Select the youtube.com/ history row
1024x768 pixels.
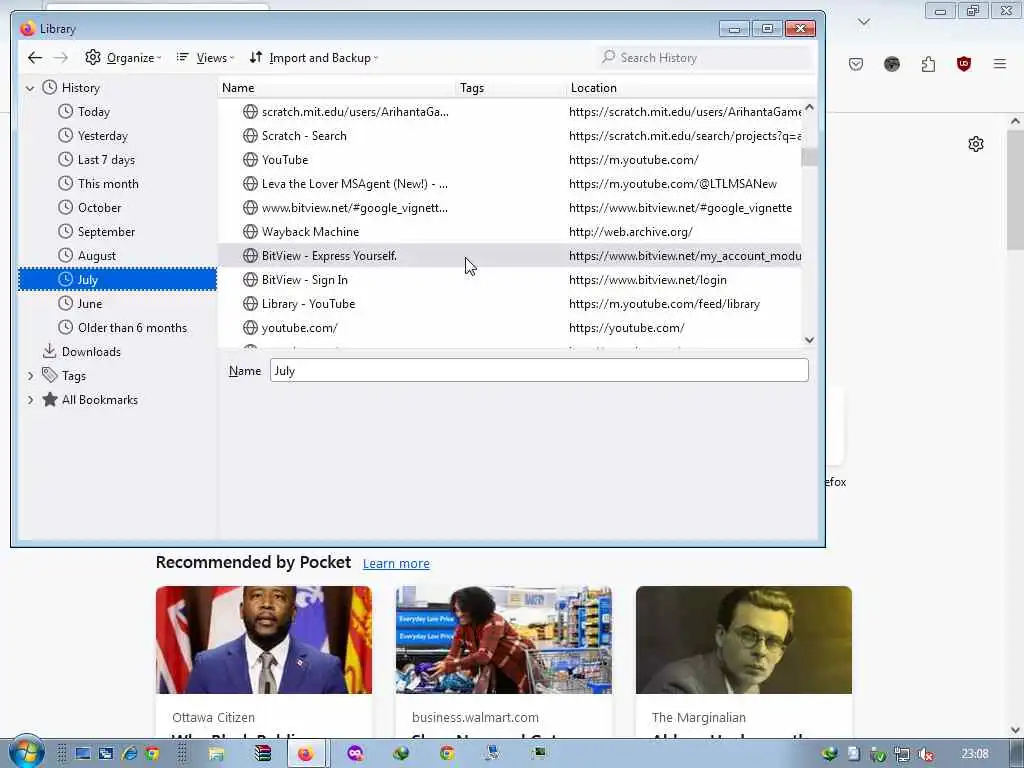(x=509, y=328)
